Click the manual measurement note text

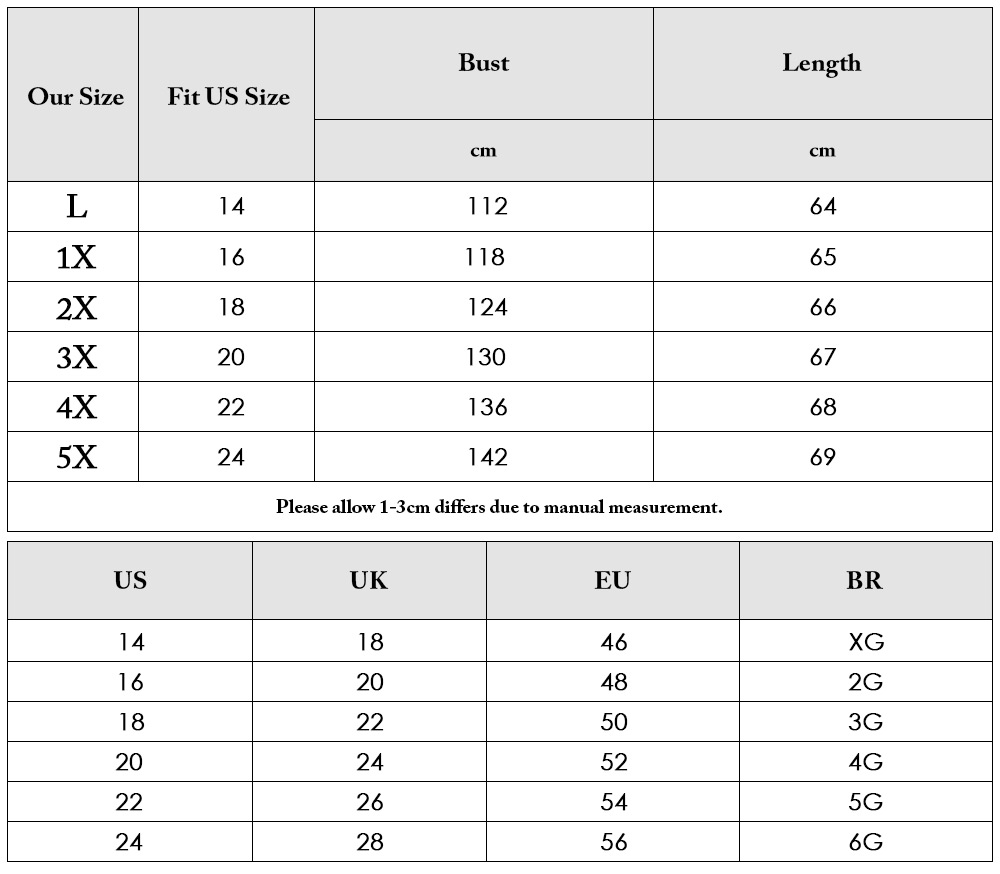tap(499, 507)
